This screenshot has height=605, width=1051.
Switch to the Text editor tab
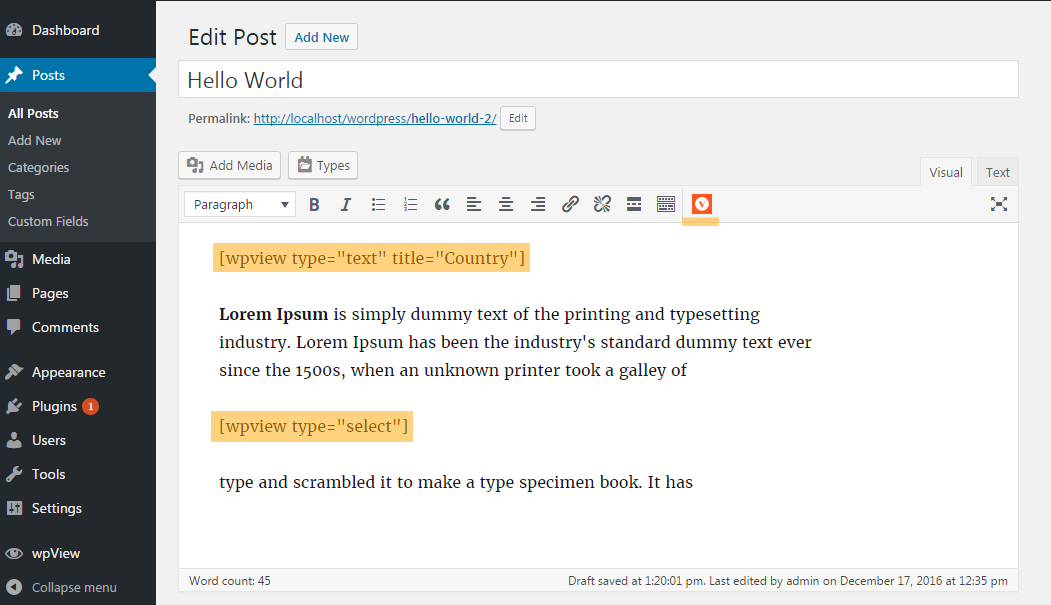tap(997, 172)
